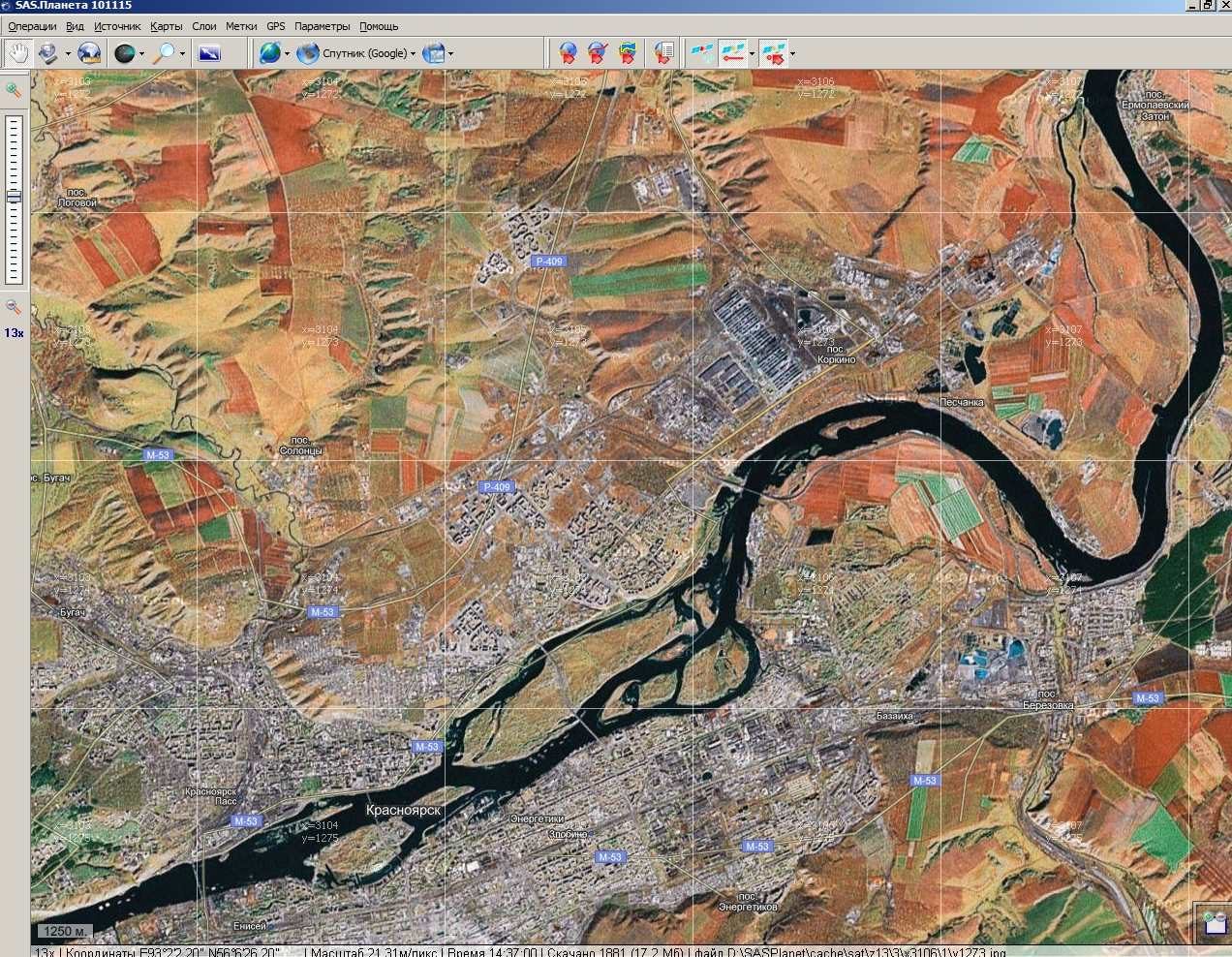Click the zoom out magnifier icon

click(14, 307)
